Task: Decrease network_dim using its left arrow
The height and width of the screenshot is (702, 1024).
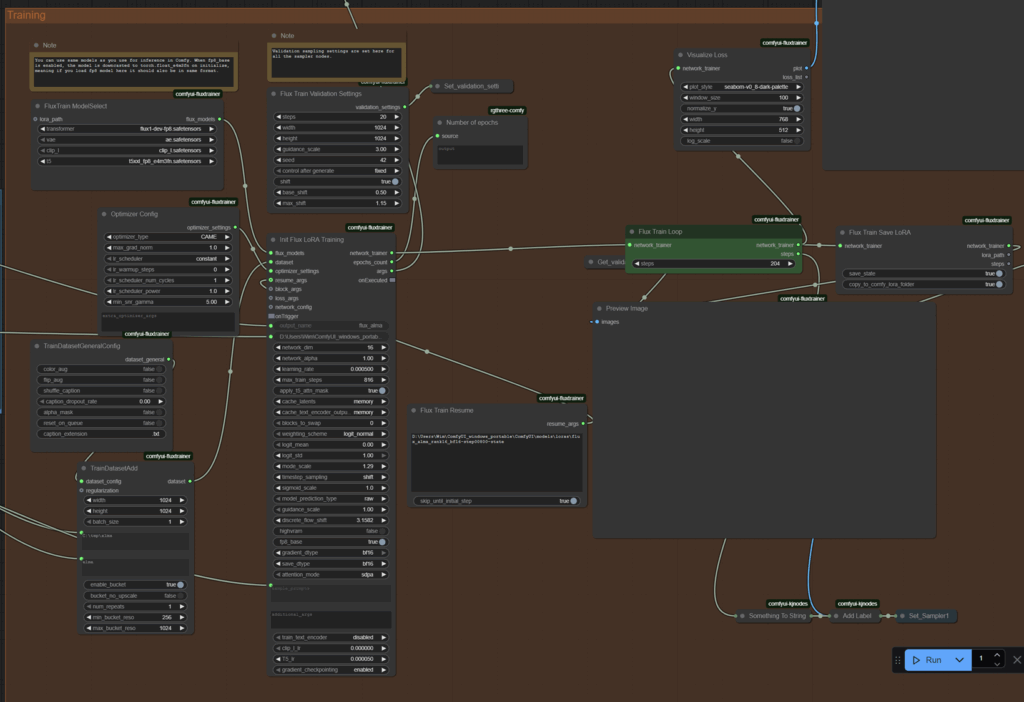Action: tap(276, 347)
